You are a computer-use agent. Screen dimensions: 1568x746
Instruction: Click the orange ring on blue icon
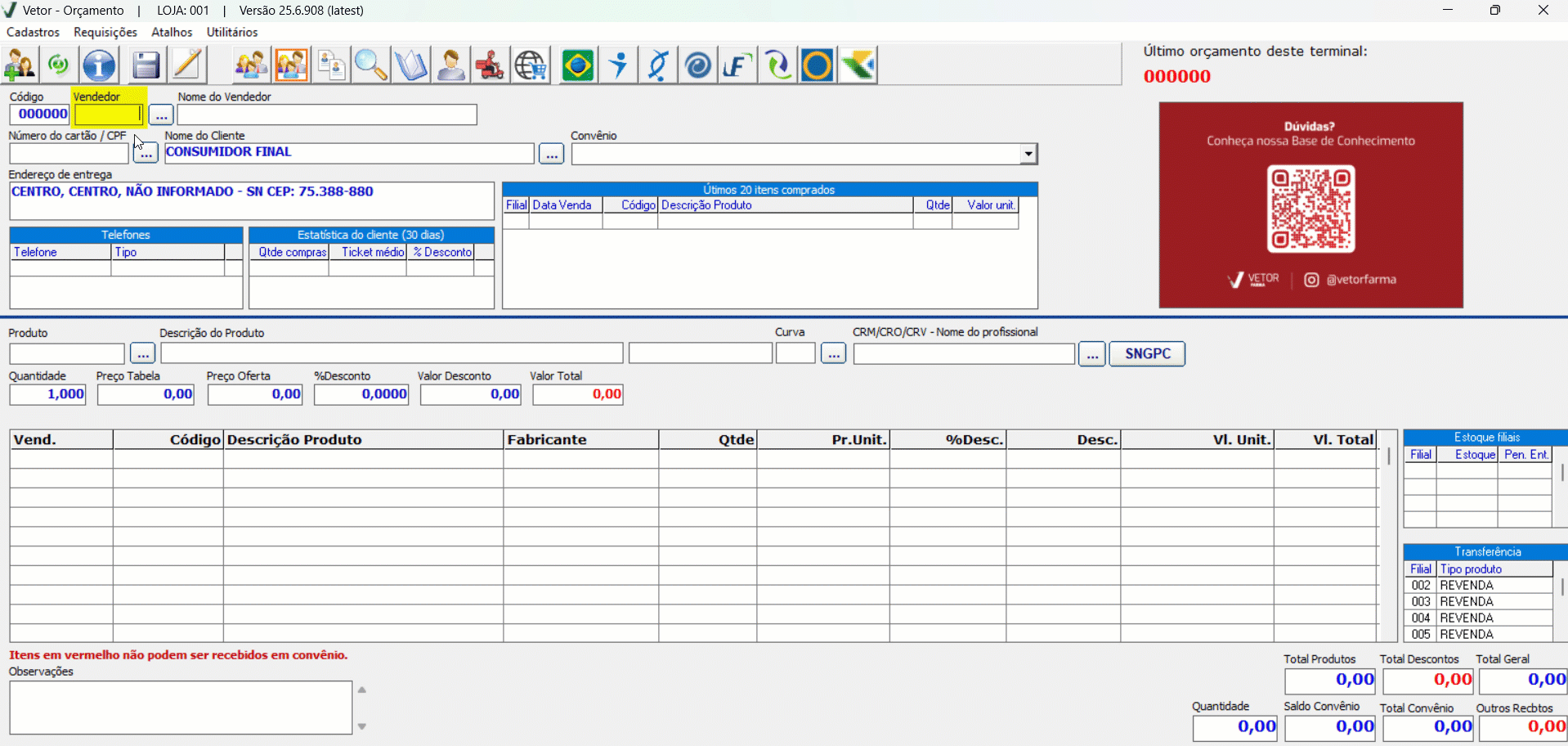pyautogui.click(x=817, y=65)
